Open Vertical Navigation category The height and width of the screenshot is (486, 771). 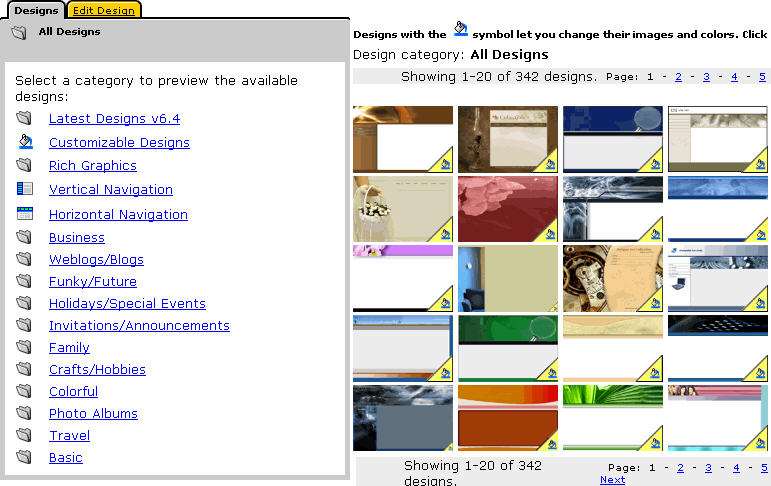point(111,189)
